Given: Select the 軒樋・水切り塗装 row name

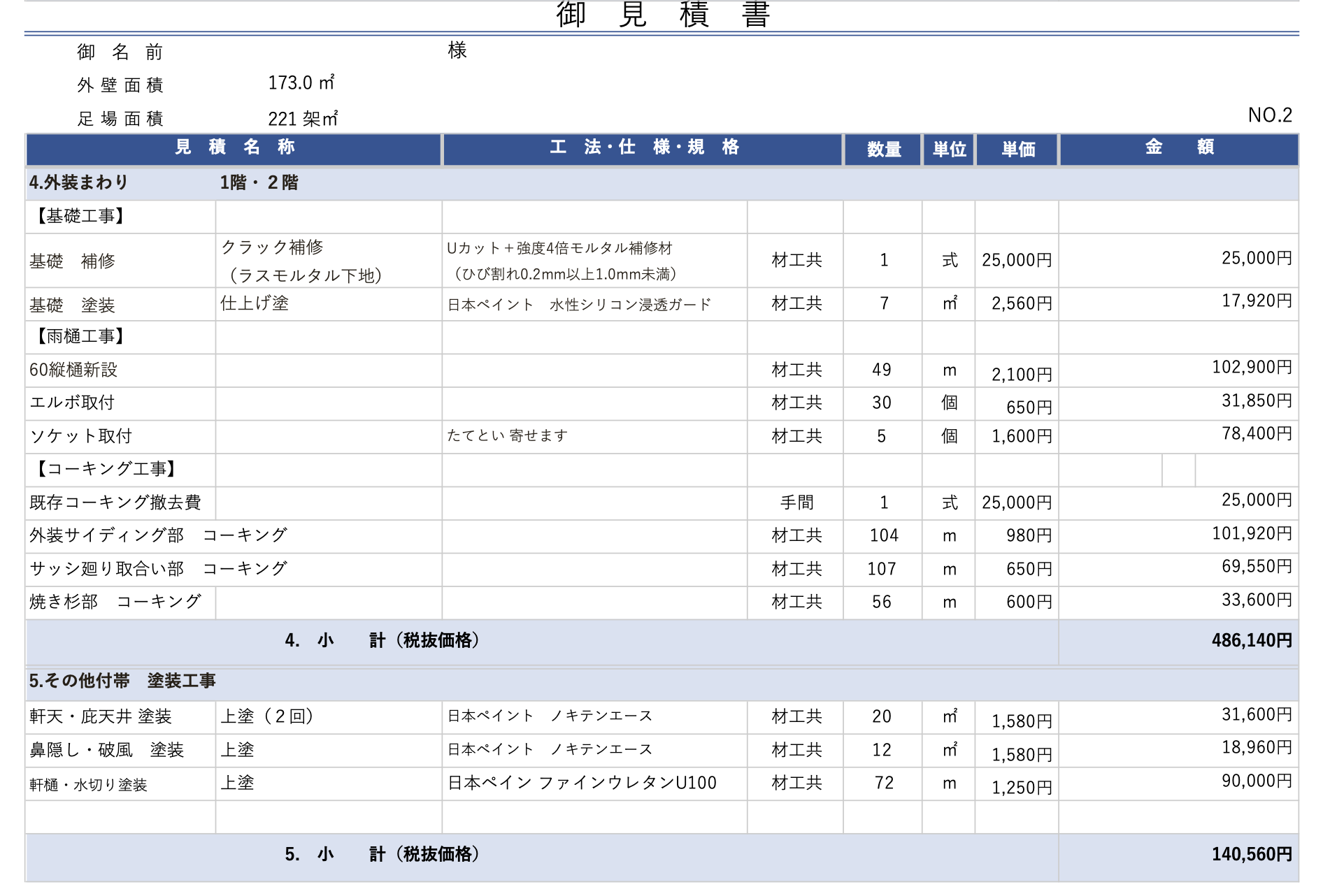Looking at the screenshot, I should [88, 786].
